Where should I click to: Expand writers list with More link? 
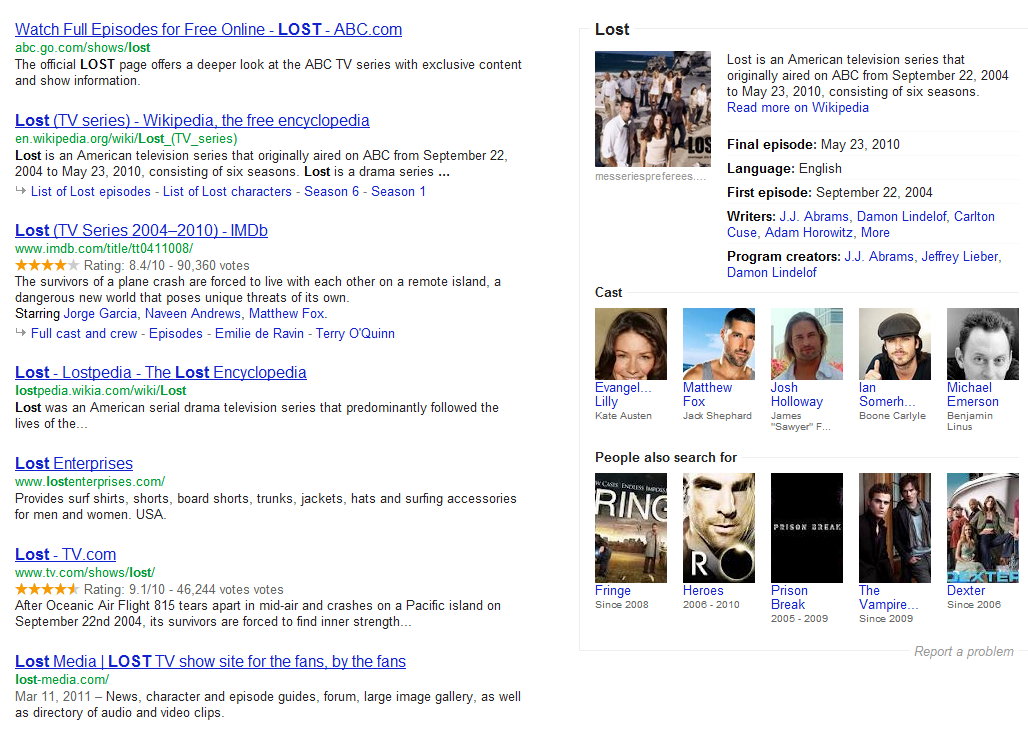click(x=874, y=233)
